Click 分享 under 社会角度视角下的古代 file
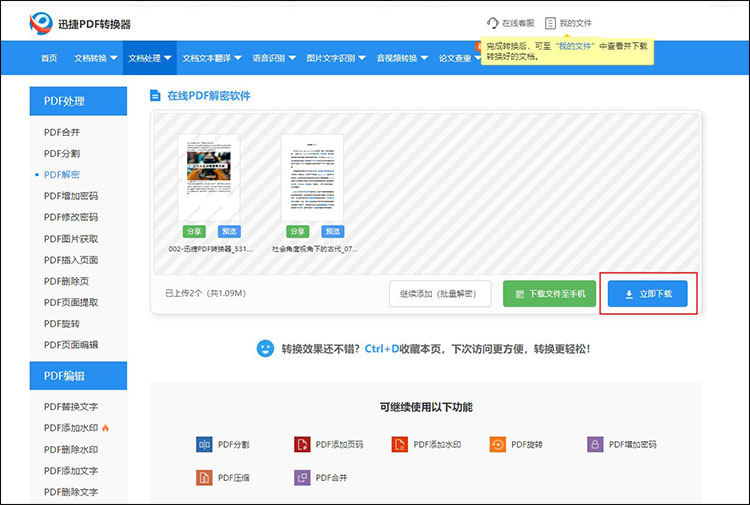Viewport: 750px width, 505px height. tap(298, 231)
